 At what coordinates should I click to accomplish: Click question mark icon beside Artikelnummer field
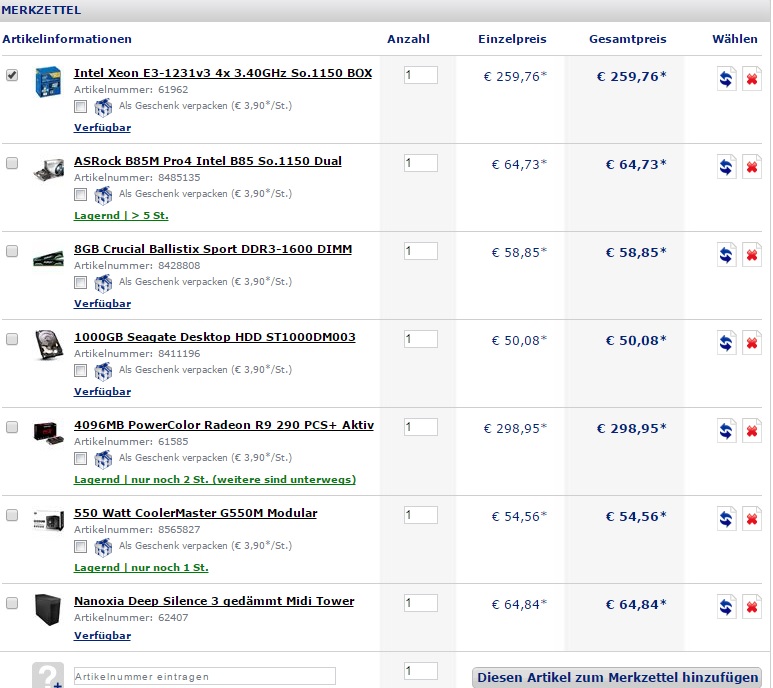[x=48, y=675]
